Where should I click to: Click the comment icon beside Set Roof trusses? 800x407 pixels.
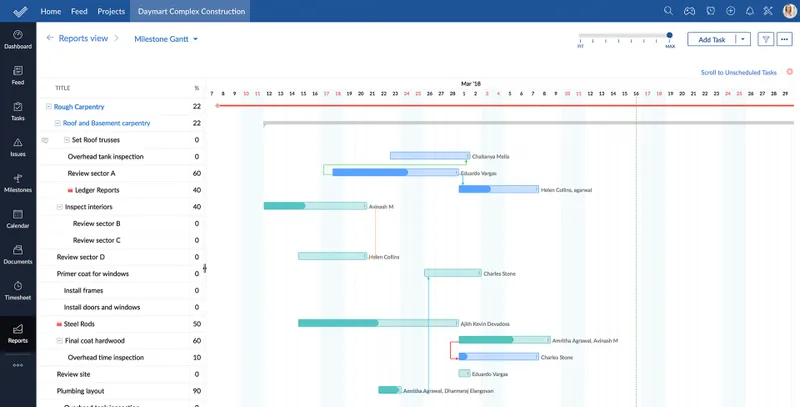pyautogui.click(x=45, y=140)
